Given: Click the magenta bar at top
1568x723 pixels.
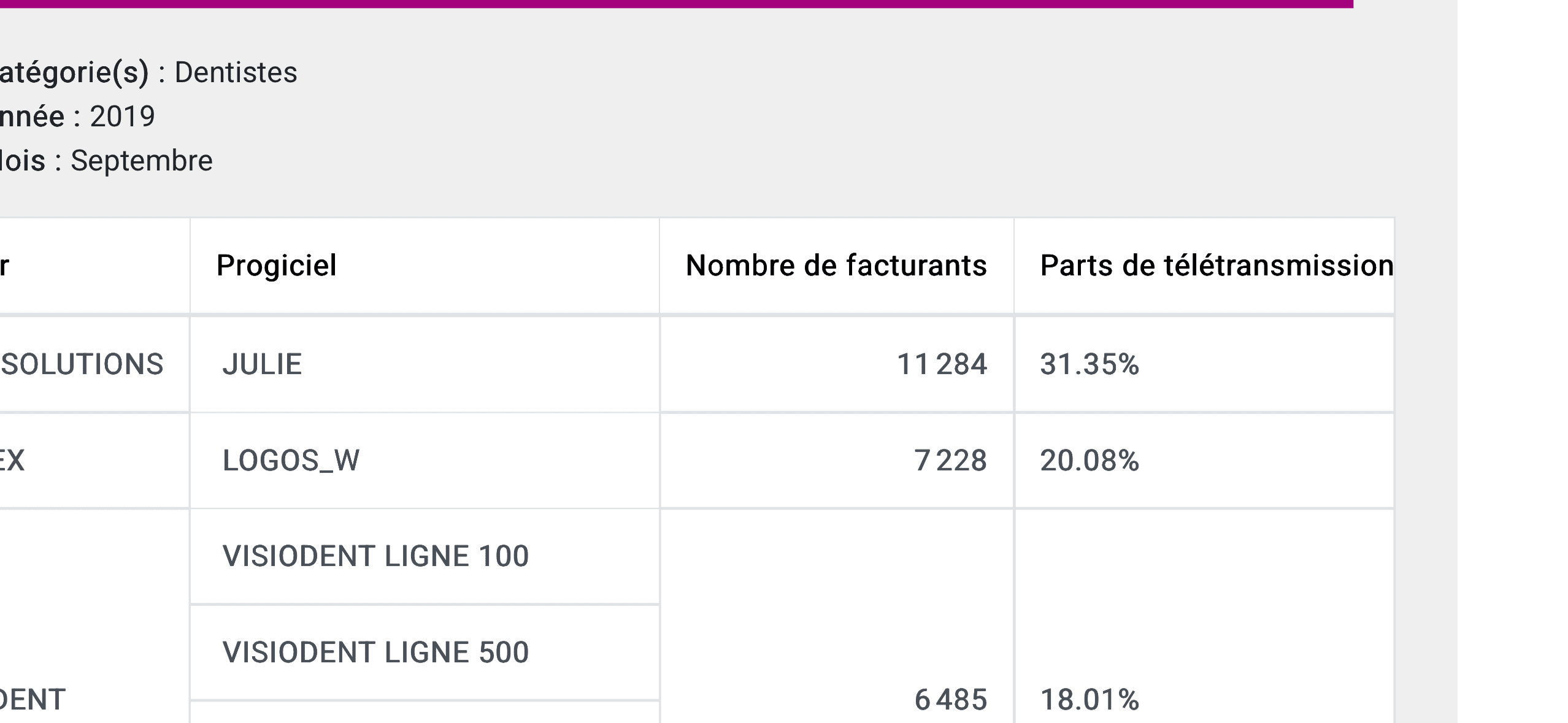Looking at the screenshot, I should tap(675, 4).
